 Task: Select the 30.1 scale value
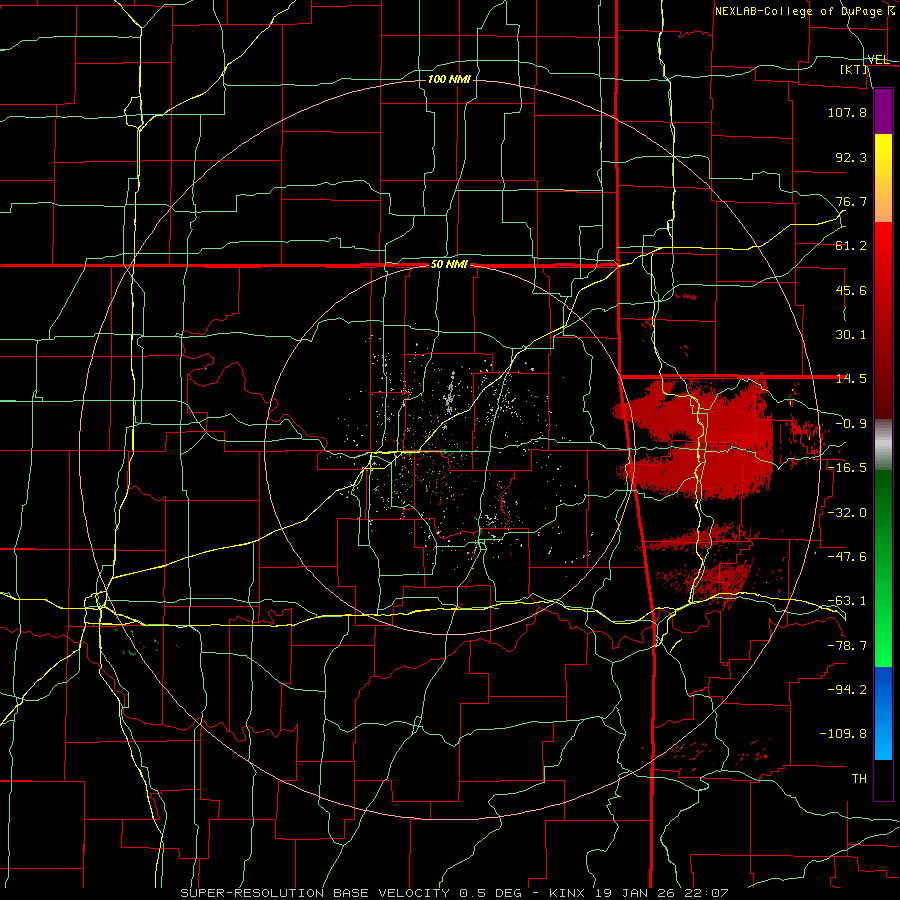pyautogui.click(x=851, y=335)
